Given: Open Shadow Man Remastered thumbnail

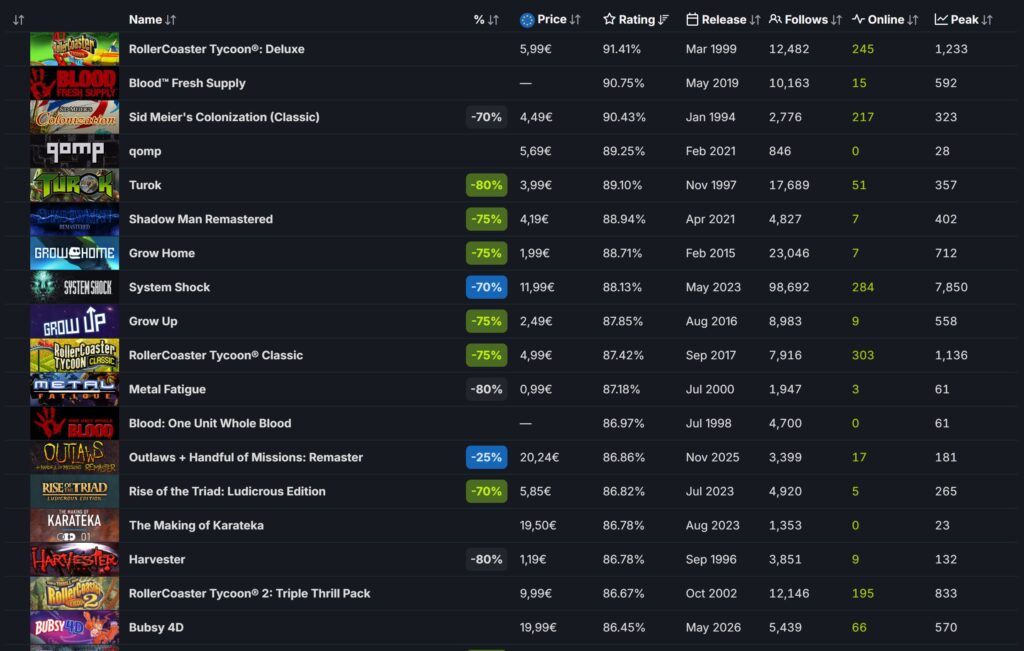Looking at the screenshot, I should click(x=74, y=219).
